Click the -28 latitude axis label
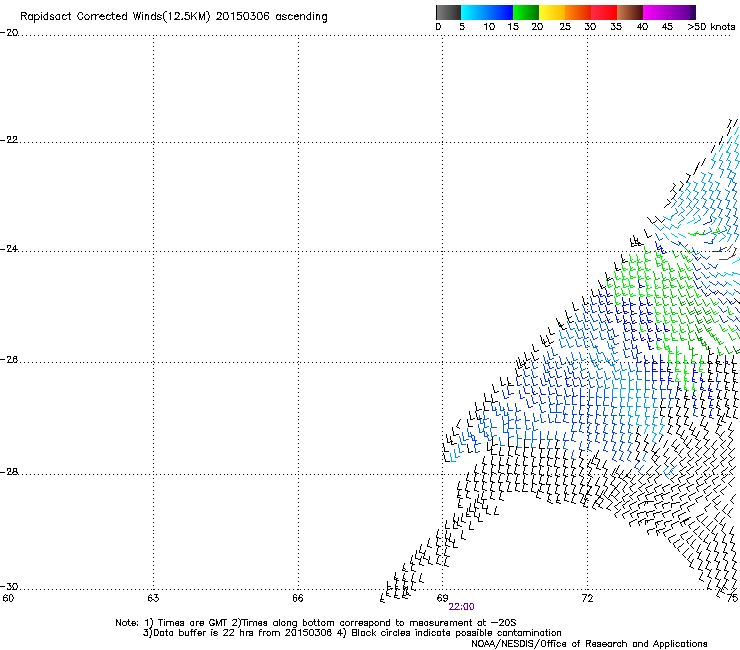Image resolution: width=740 pixels, height=650 pixels. coord(9,472)
